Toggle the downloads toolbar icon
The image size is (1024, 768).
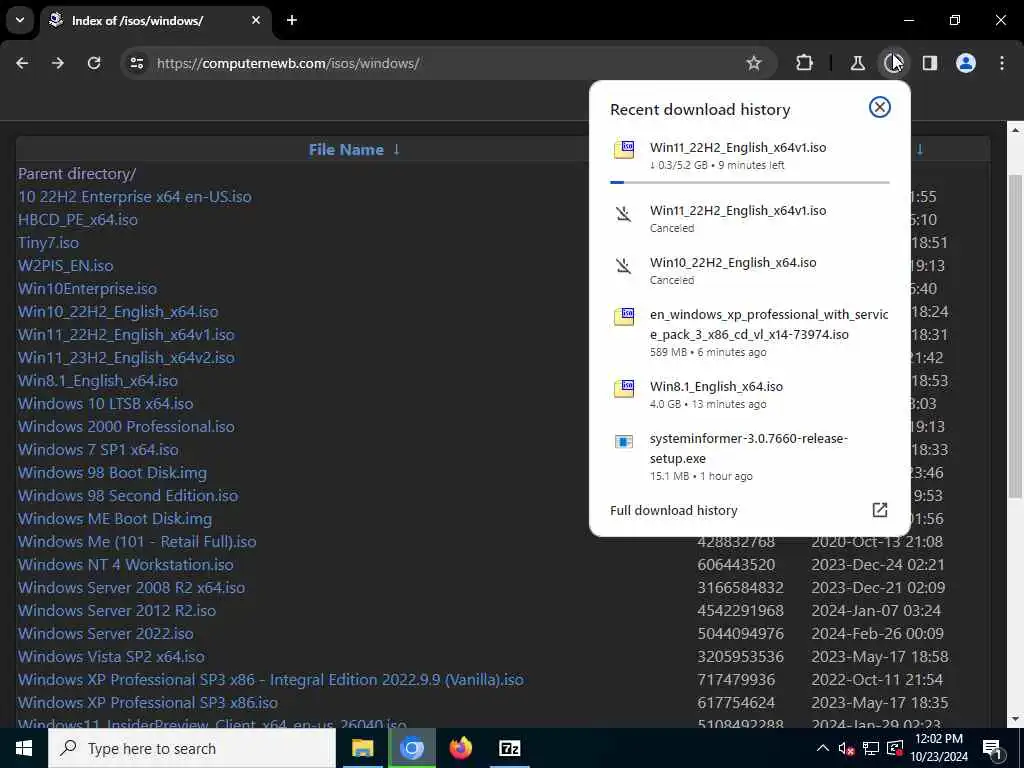click(x=893, y=63)
